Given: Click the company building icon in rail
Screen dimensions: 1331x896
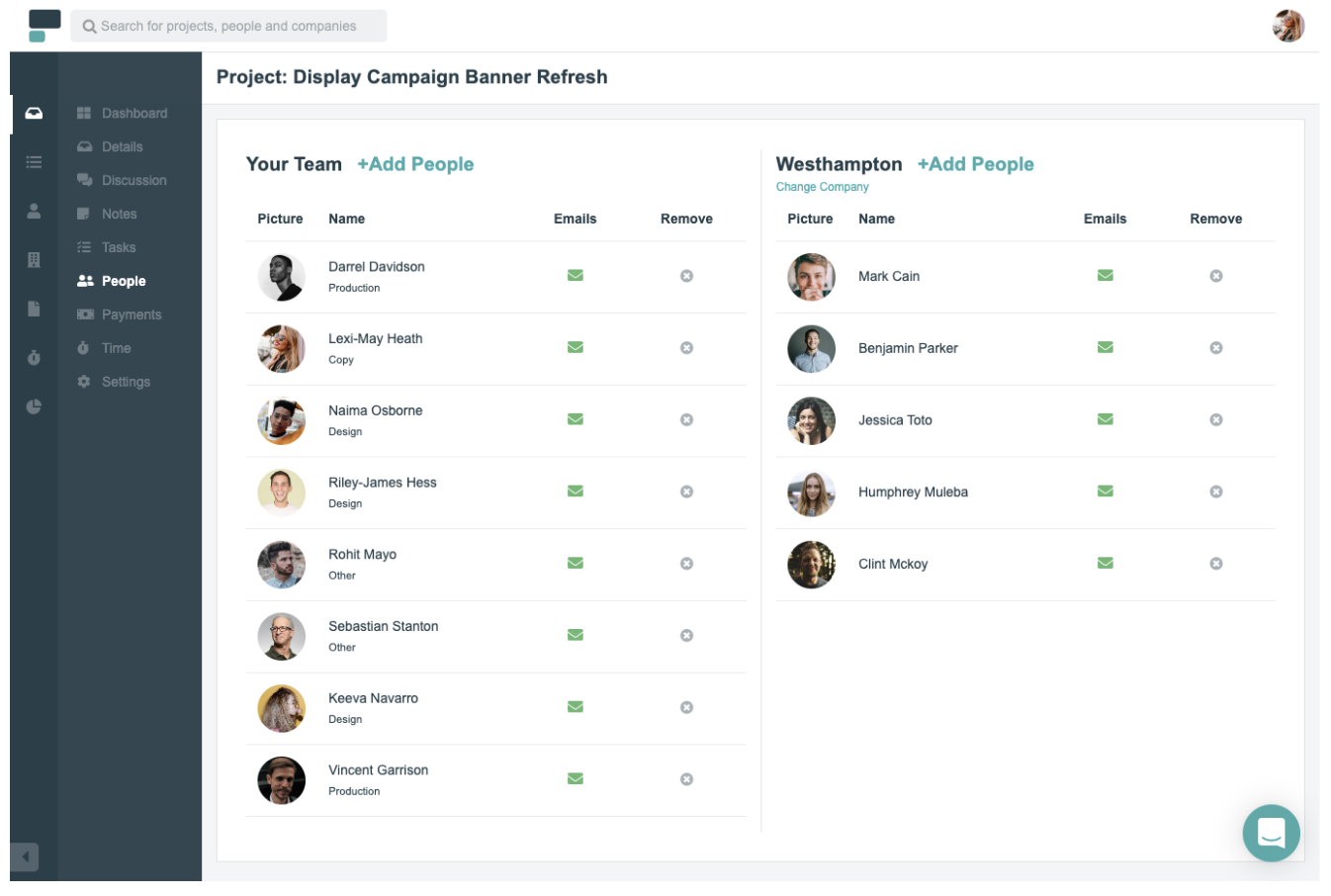Looking at the screenshot, I should 34,260.
